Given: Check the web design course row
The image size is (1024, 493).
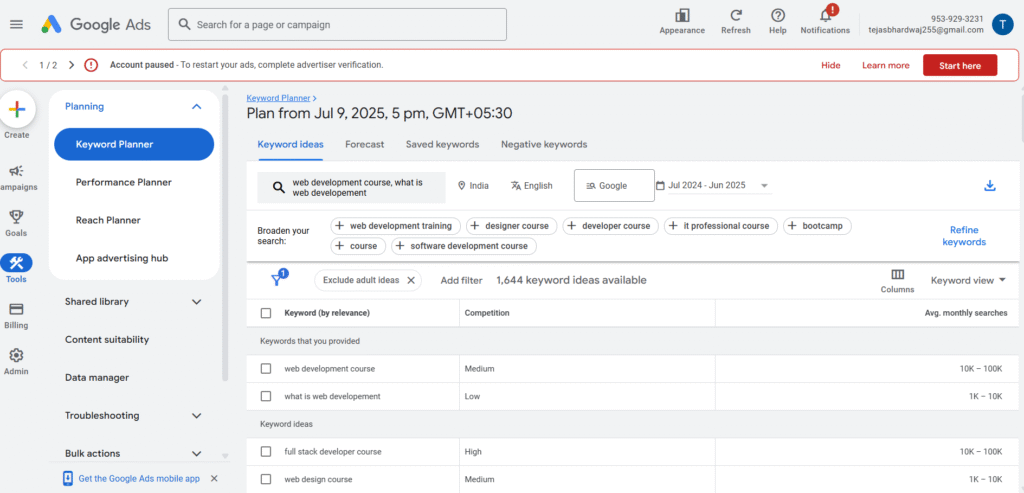Looking at the screenshot, I should tap(266, 479).
